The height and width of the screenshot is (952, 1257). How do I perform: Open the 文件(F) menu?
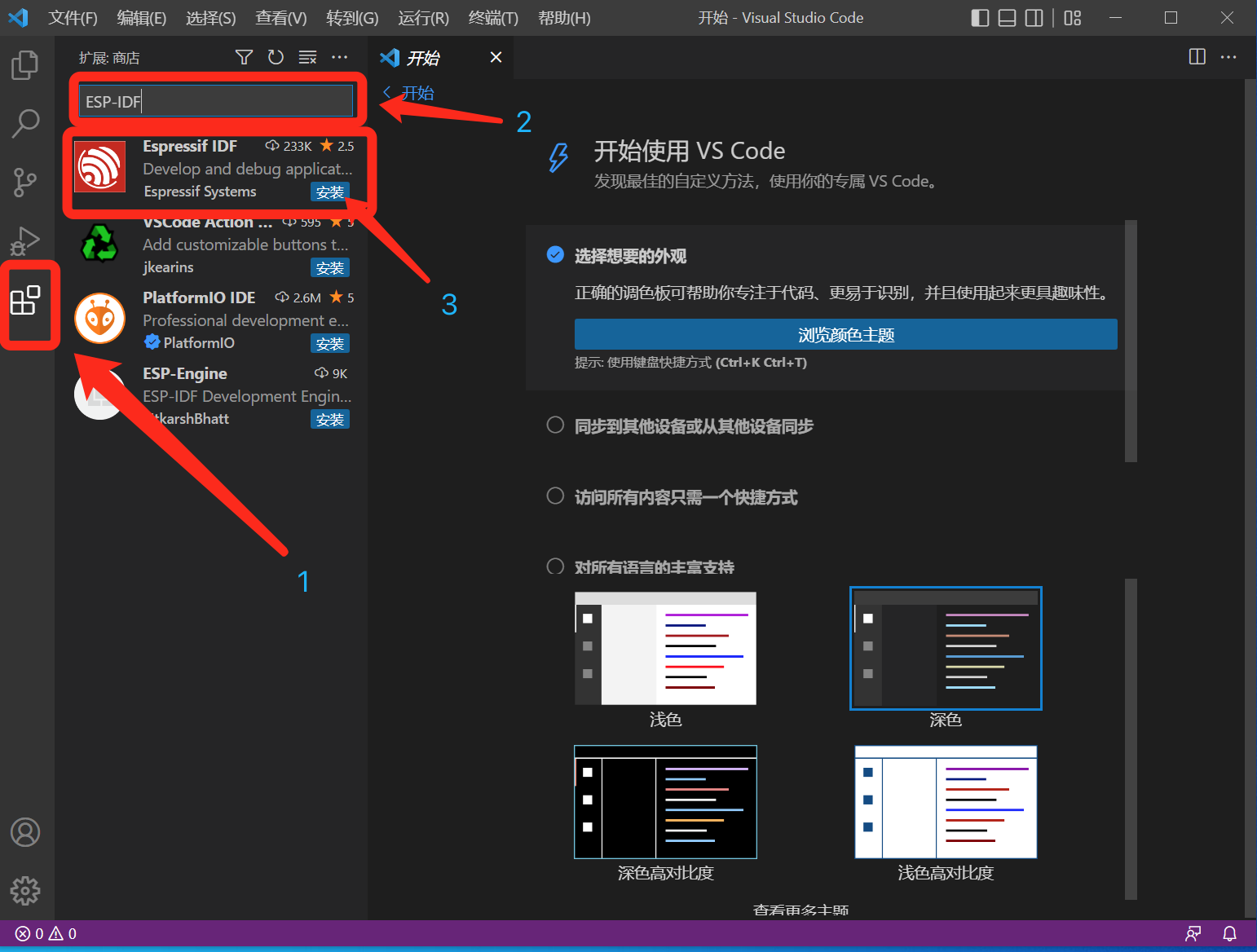(73, 18)
